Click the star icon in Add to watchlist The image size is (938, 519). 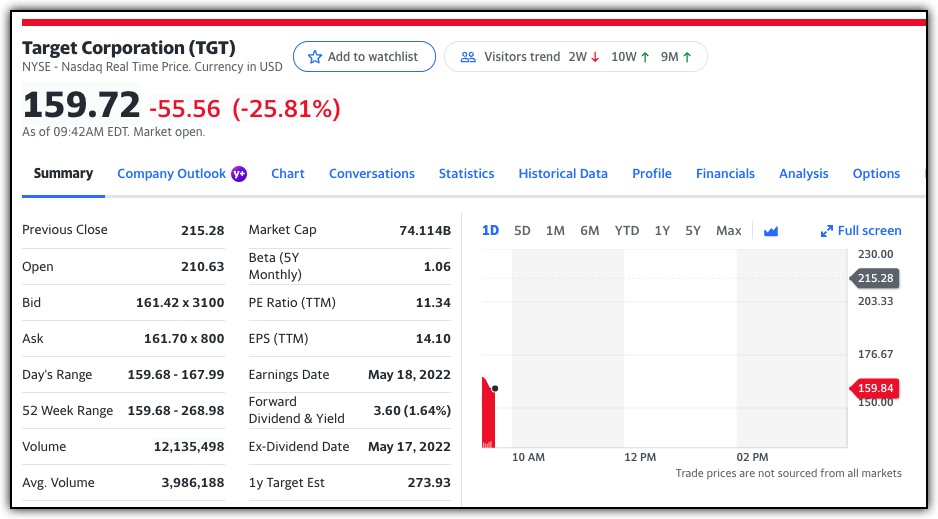pyautogui.click(x=315, y=57)
